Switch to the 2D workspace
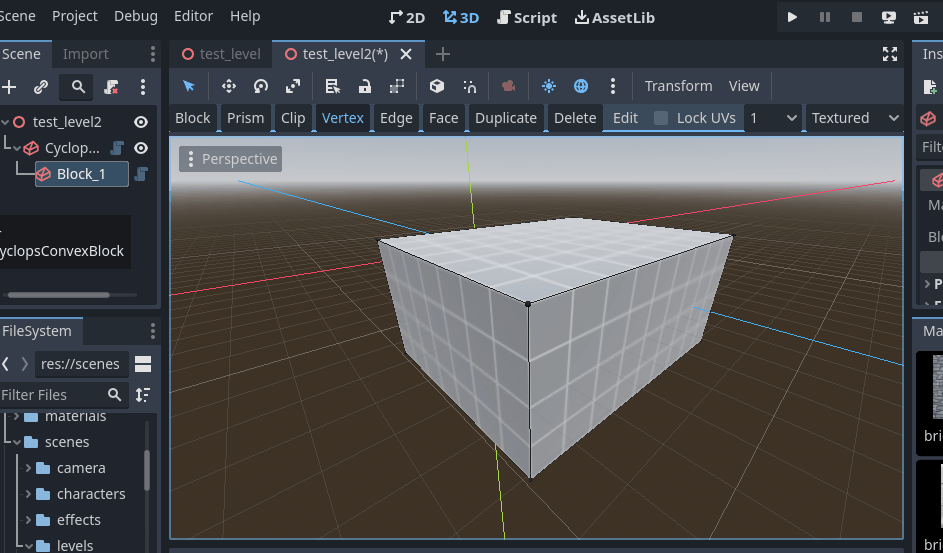The width and height of the screenshot is (943, 553). [x=407, y=17]
